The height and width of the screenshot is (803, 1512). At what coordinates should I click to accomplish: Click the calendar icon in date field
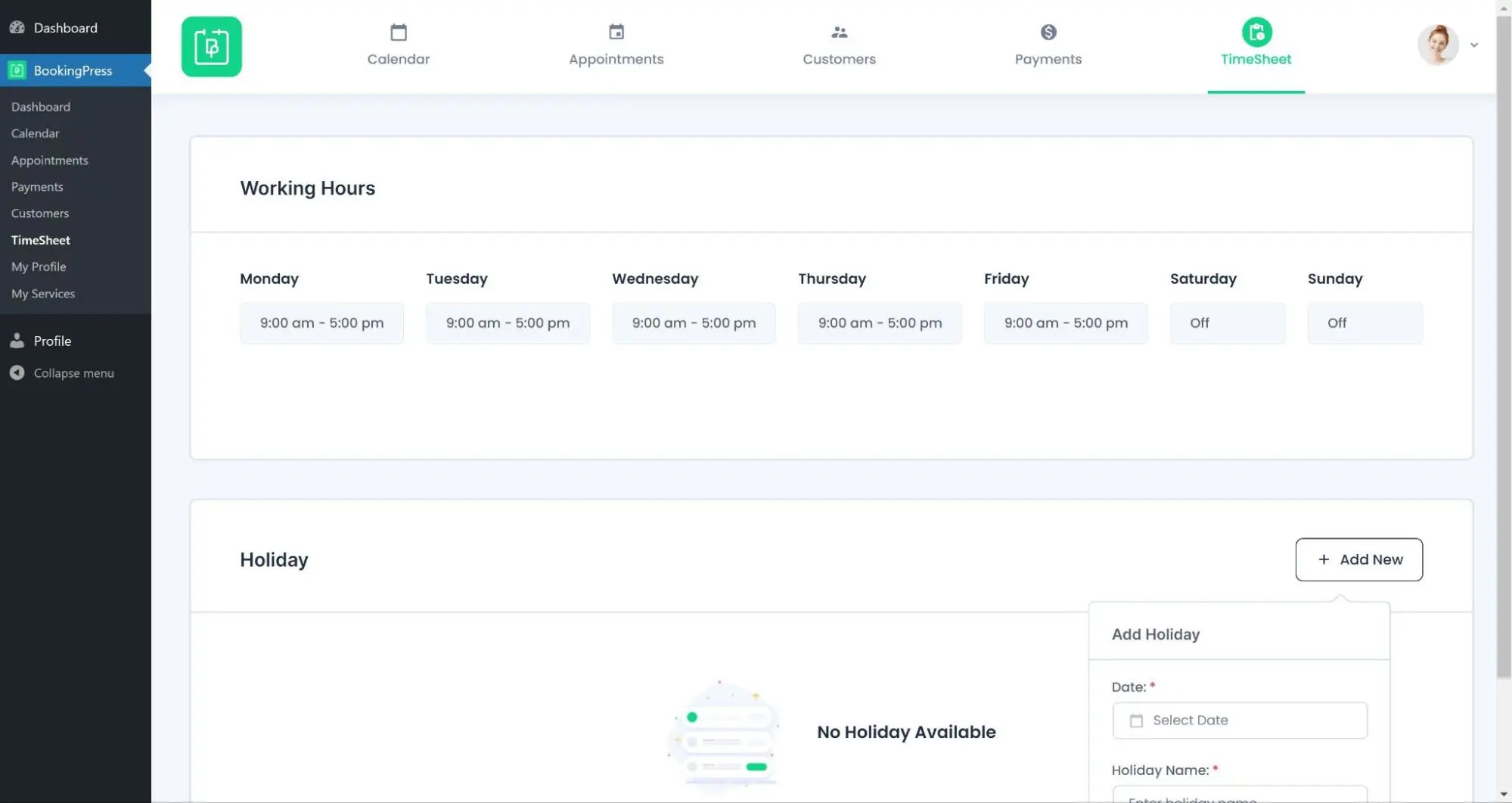[x=1135, y=721]
